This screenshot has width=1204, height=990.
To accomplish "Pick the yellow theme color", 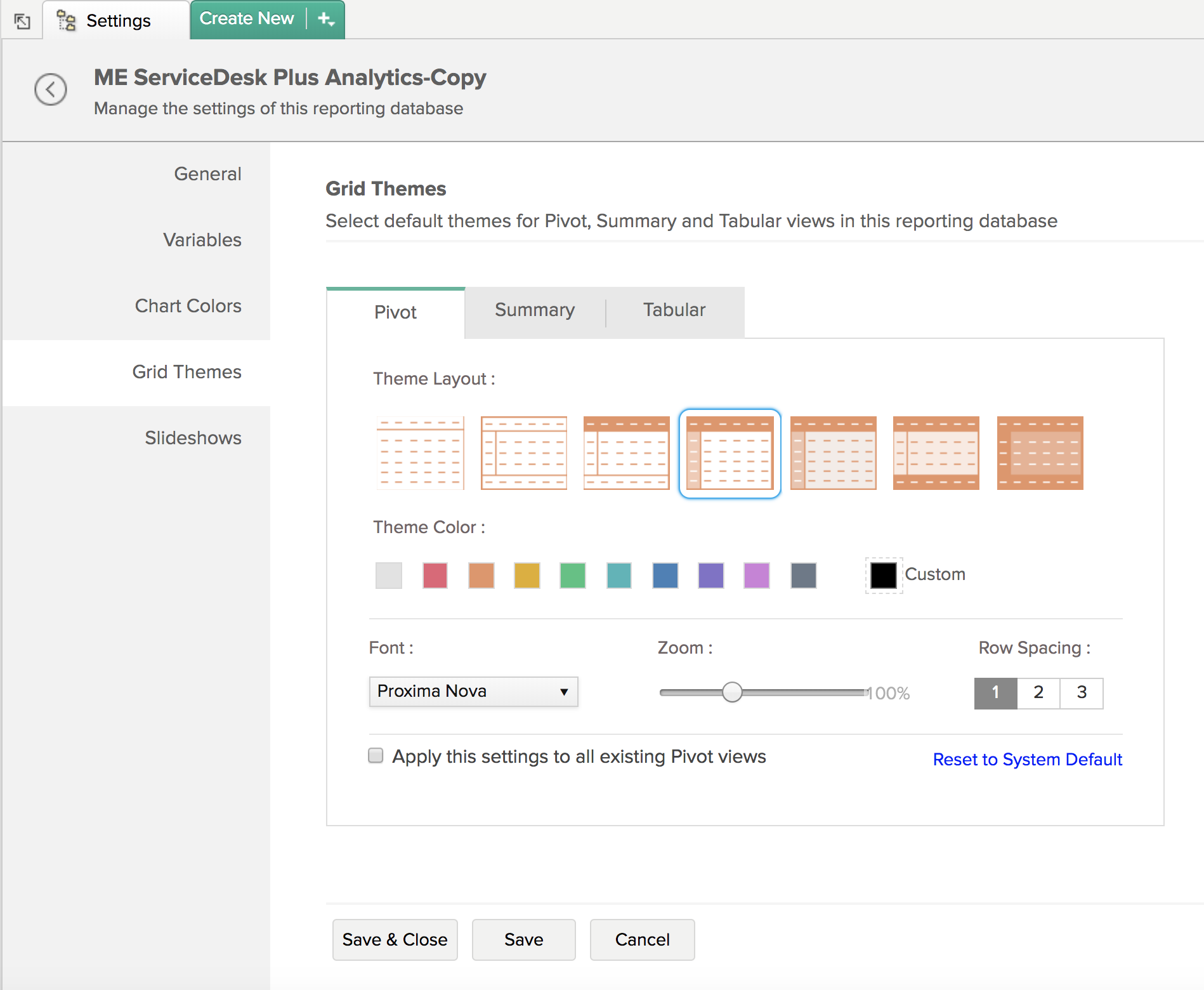I will pyautogui.click(x=527, y=576).
